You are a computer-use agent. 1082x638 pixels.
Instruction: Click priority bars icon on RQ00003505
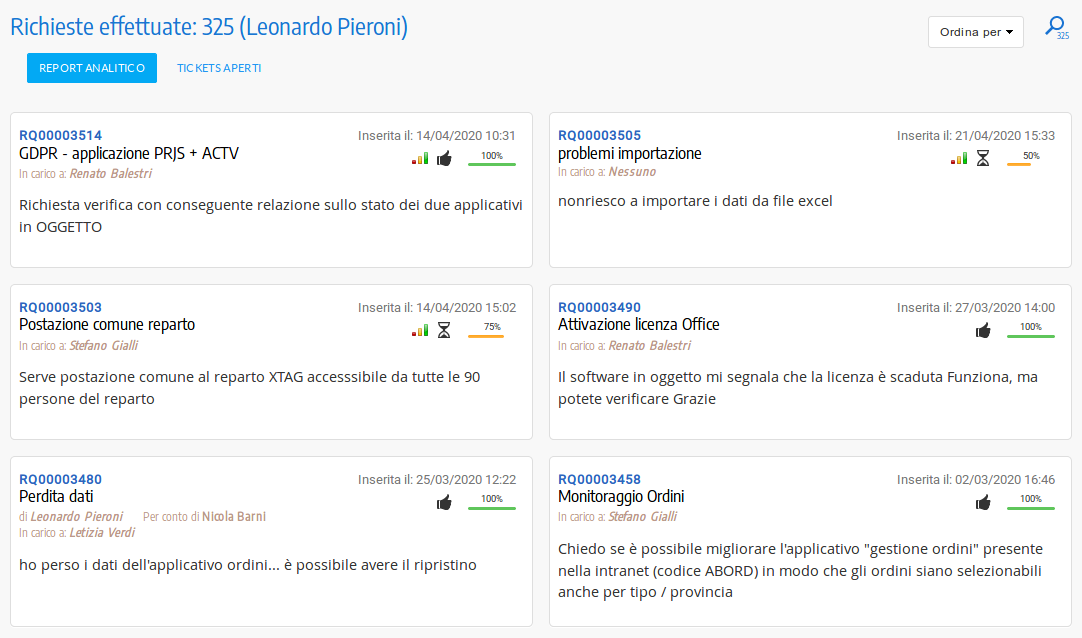pyautogui.click(x=959, y=158)
